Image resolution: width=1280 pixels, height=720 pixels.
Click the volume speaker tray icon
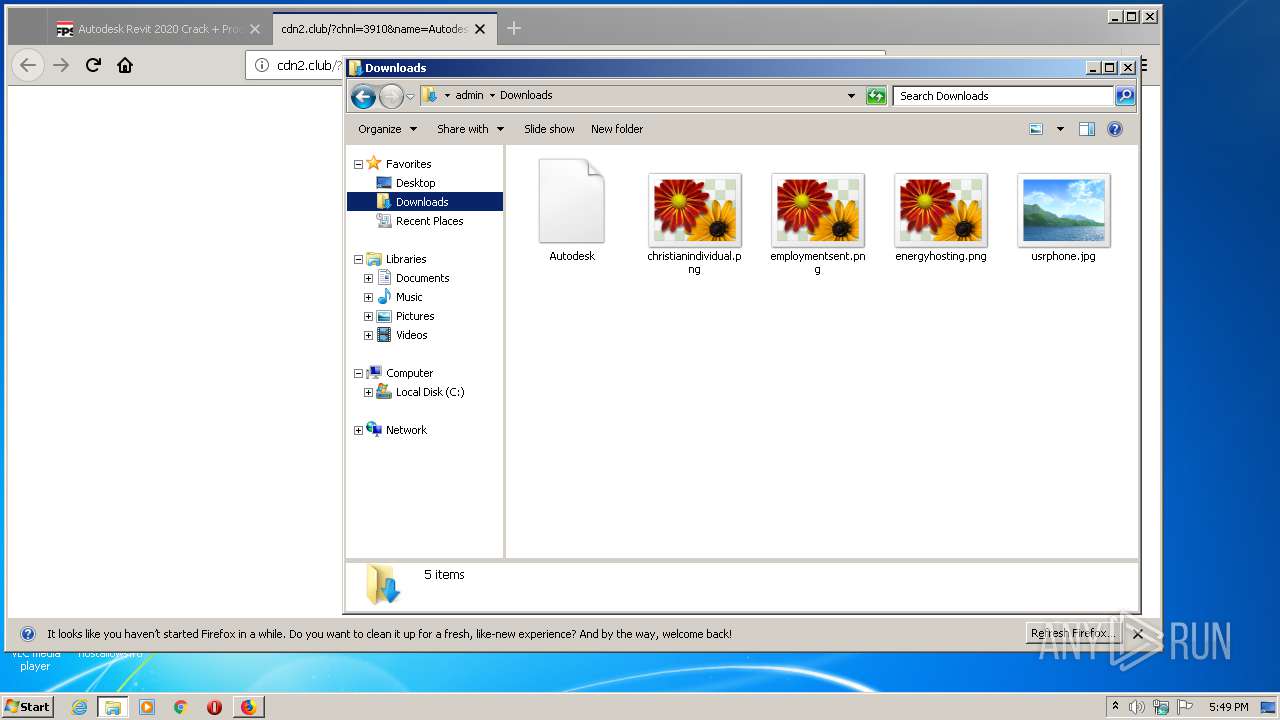click(1137, 707)
